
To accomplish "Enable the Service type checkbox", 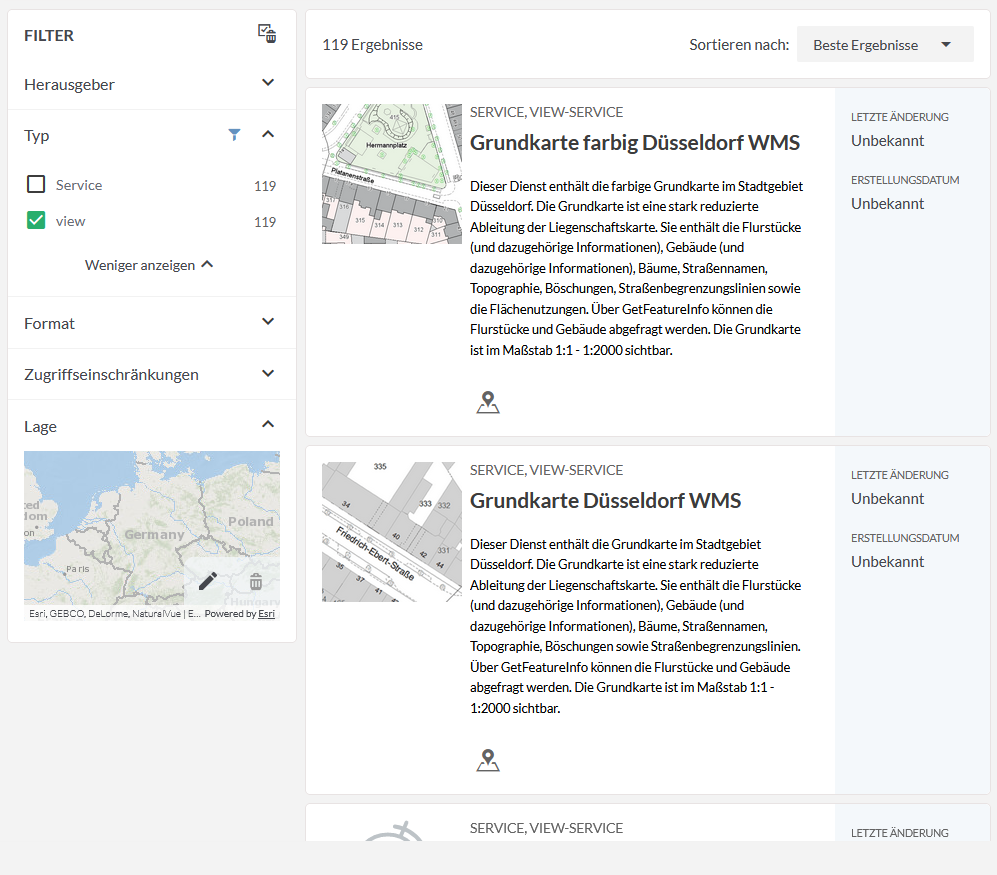I will pos(36,185).
